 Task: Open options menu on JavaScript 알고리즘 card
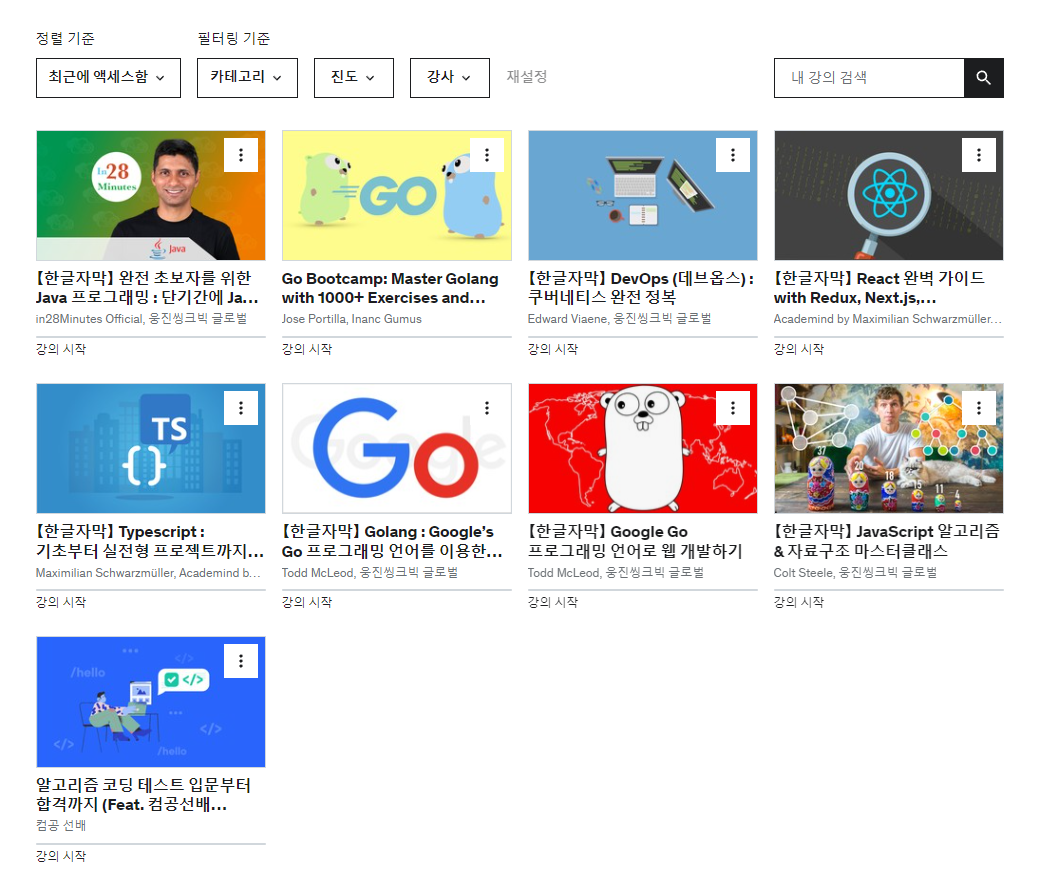[x=979, y=409]
